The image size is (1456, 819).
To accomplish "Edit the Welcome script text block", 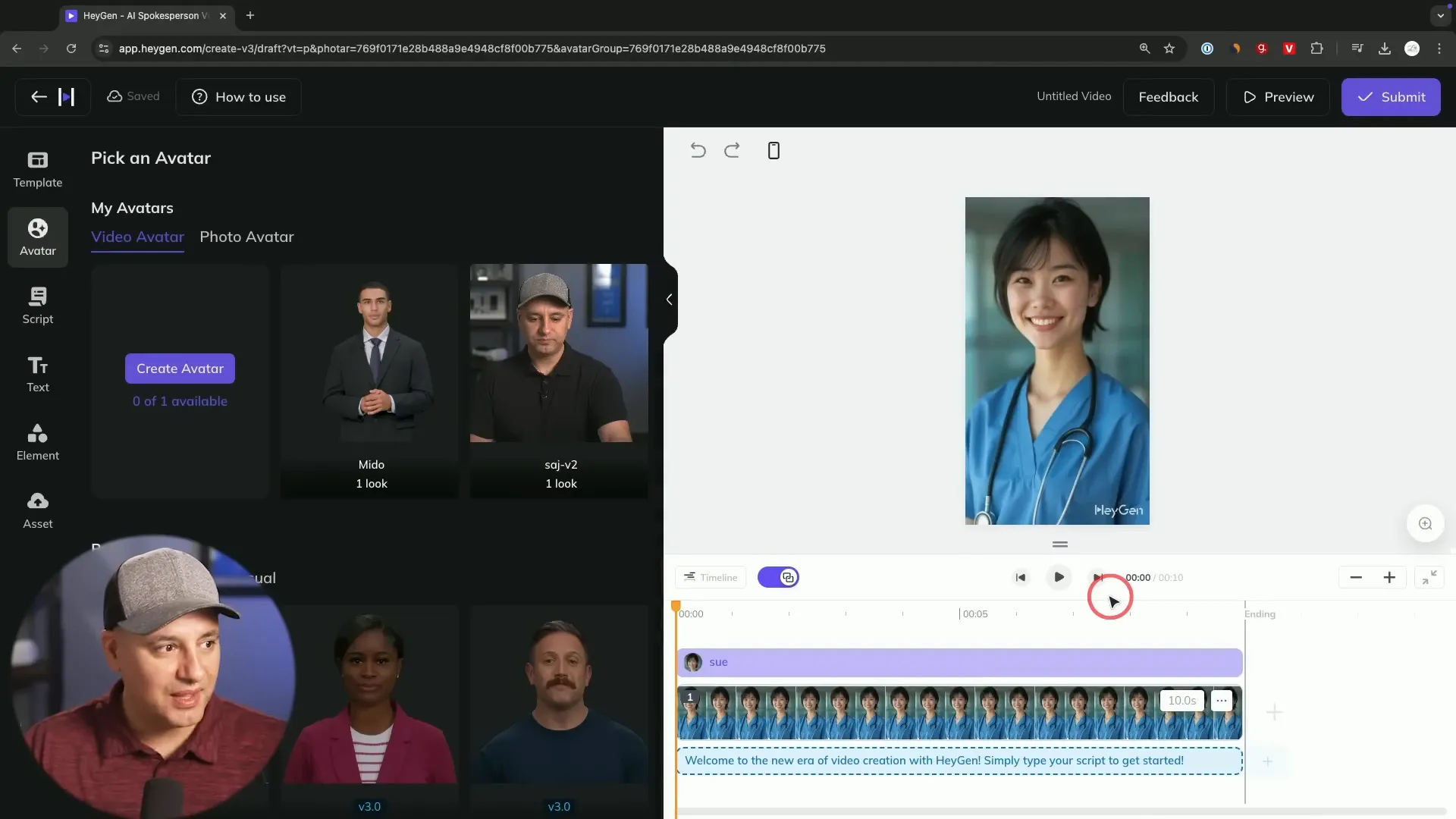I will (959, 761).
